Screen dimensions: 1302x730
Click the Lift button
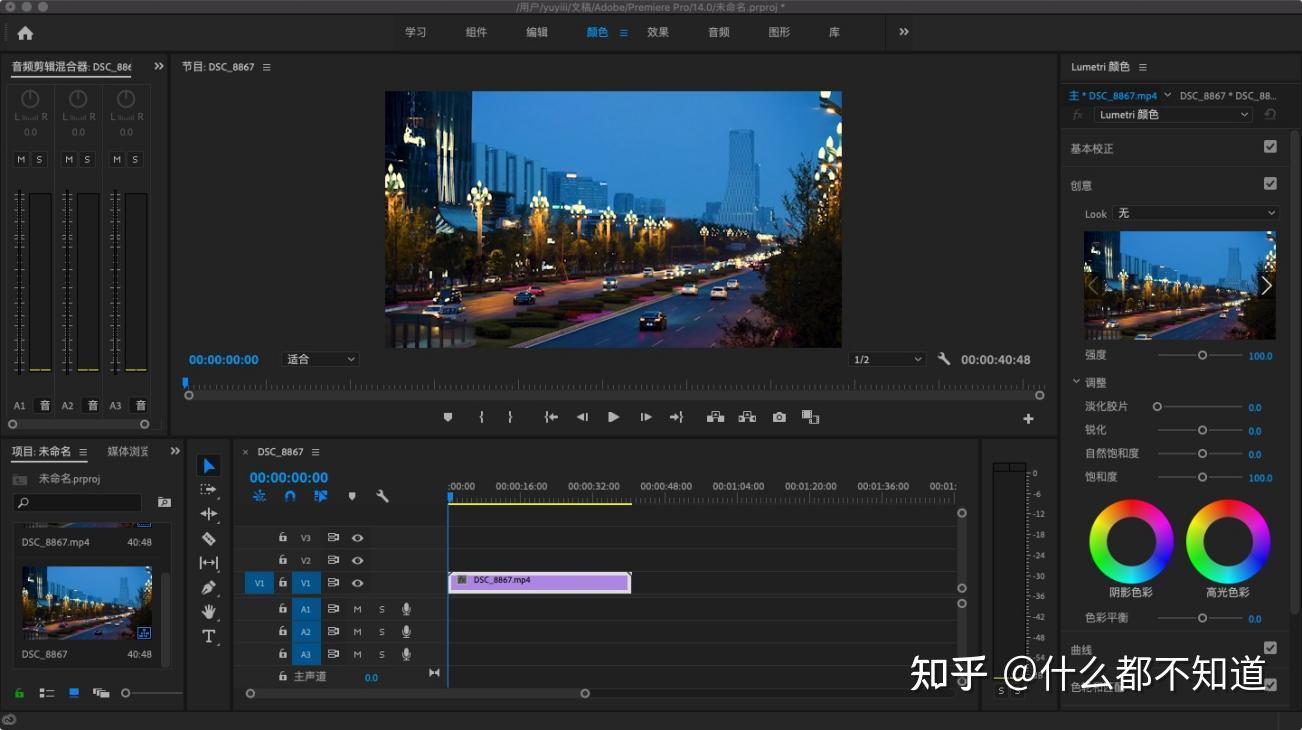click(x=715, y=417)
